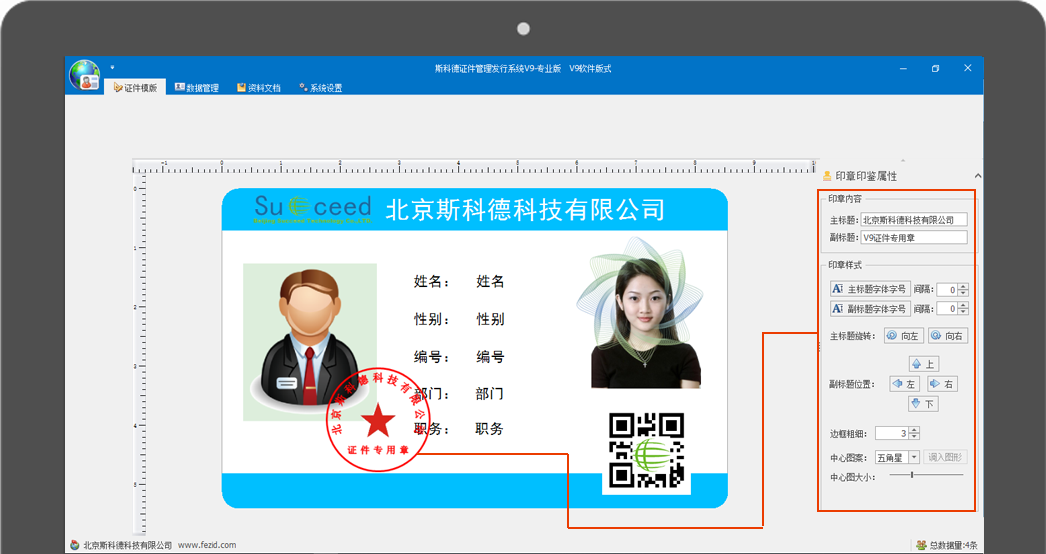Rotate main title 向左

pyautogui.click(x=903, y=336)
